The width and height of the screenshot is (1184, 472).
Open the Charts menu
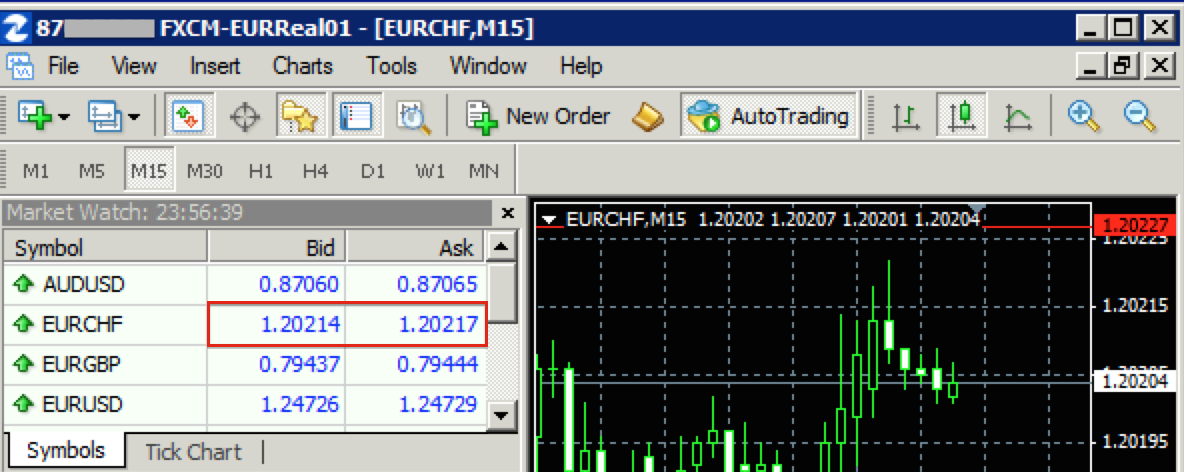[x=303, y=66]
